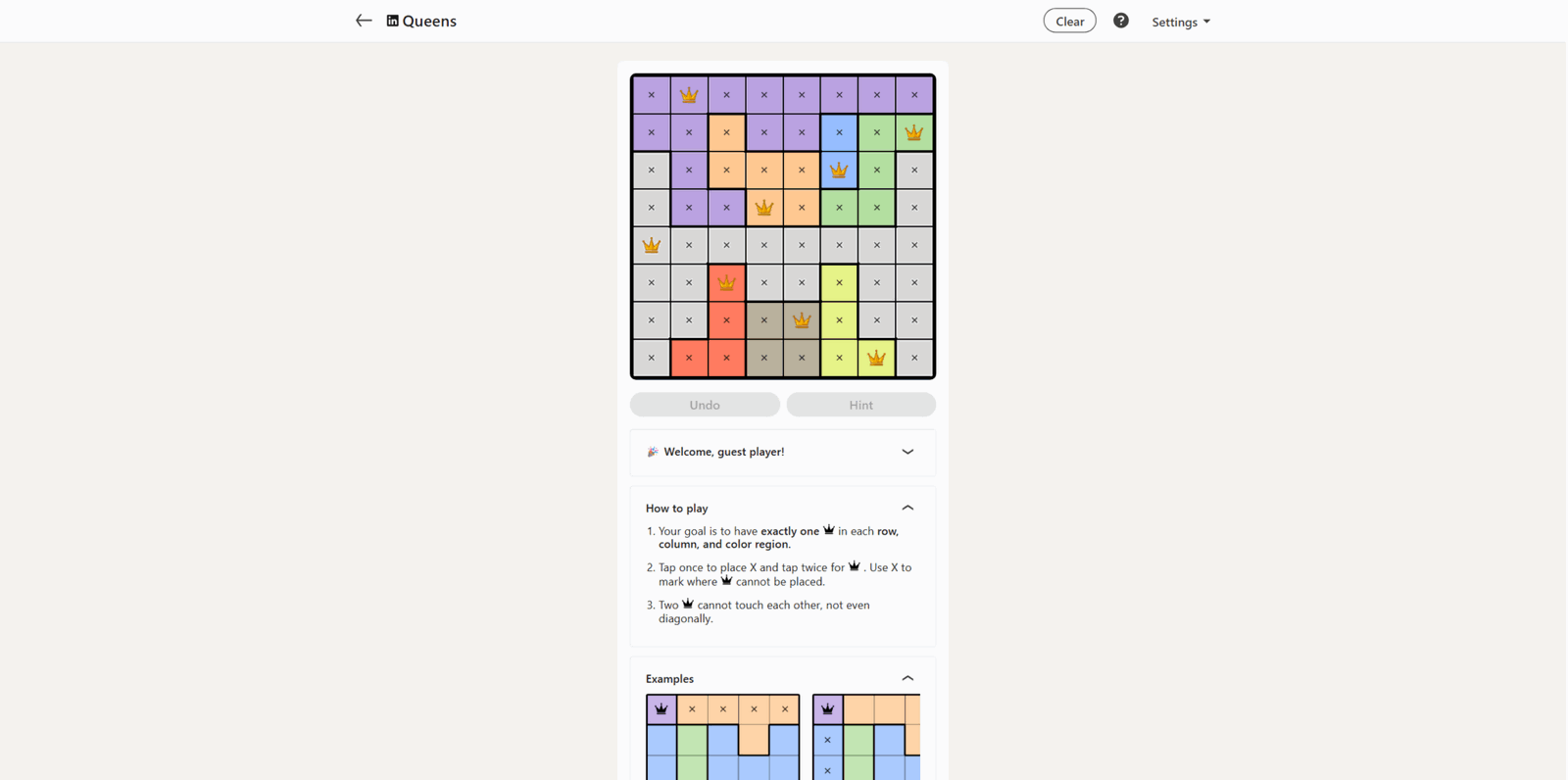The width and height of the screenshot is (1568, 780).
Task: Click the crown in the top purple row
Action: pos(689,95)
